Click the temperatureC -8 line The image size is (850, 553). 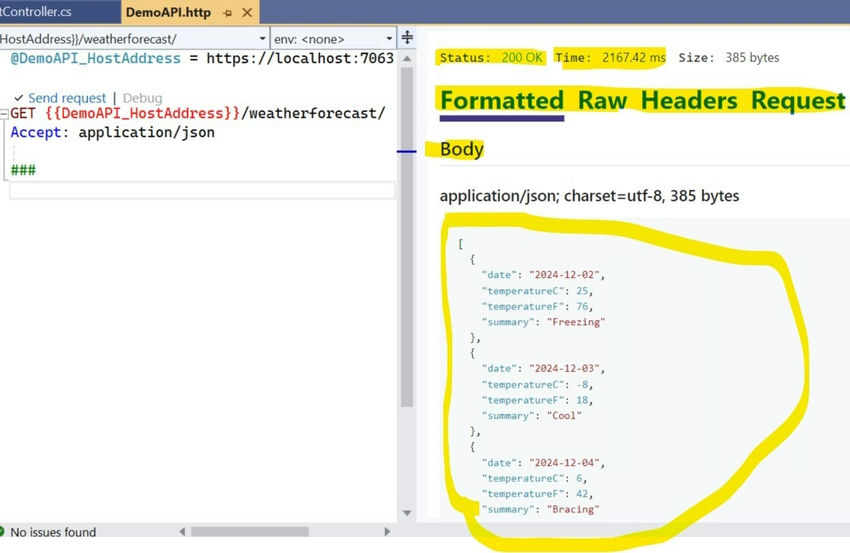(537, 385)
